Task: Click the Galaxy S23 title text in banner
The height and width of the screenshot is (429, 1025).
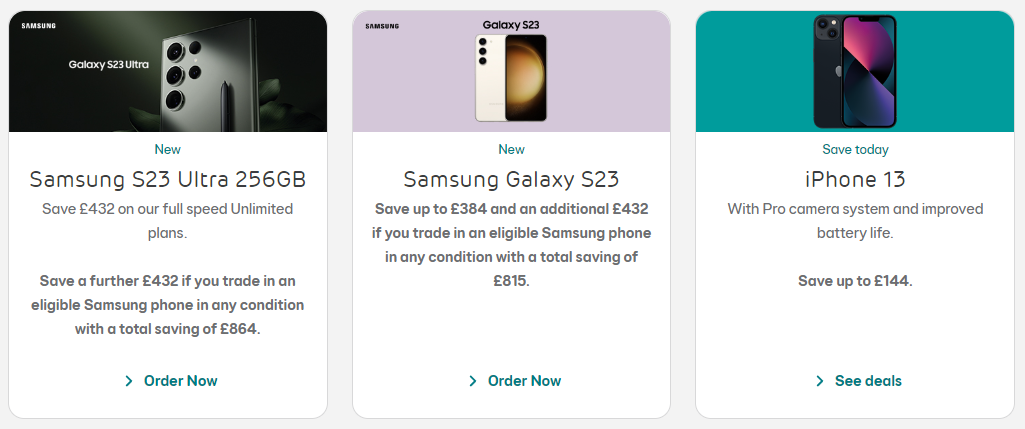Action: pos(511,26)
